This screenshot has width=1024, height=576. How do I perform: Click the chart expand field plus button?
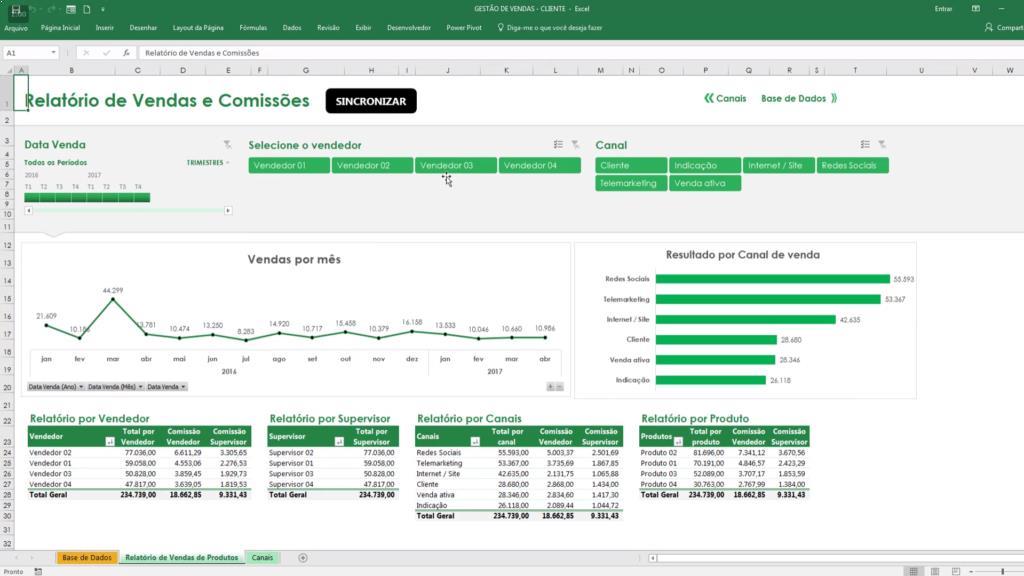pyautogui.click(x=550, y=386)
